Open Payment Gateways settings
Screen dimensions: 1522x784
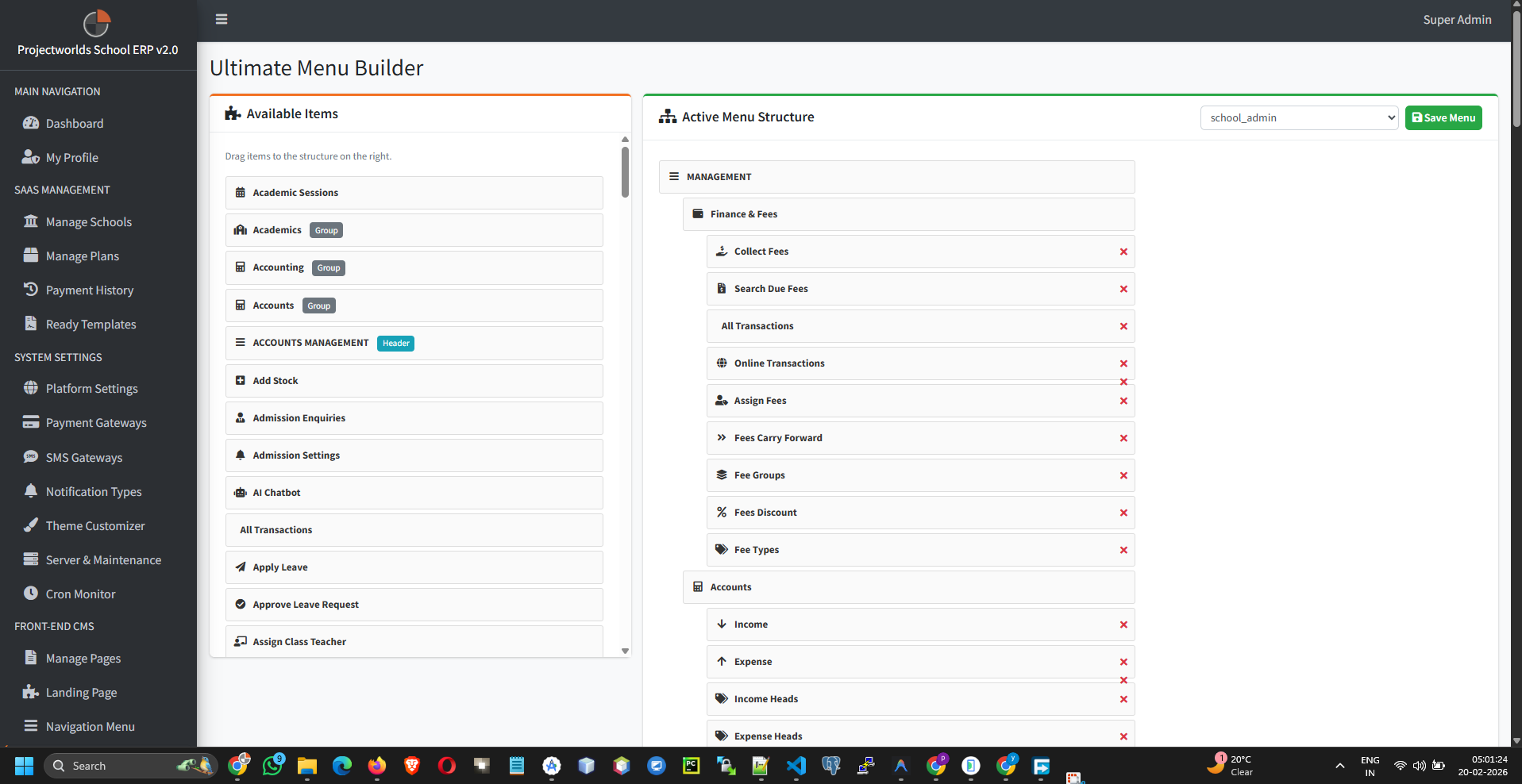[x=95, y=422]
